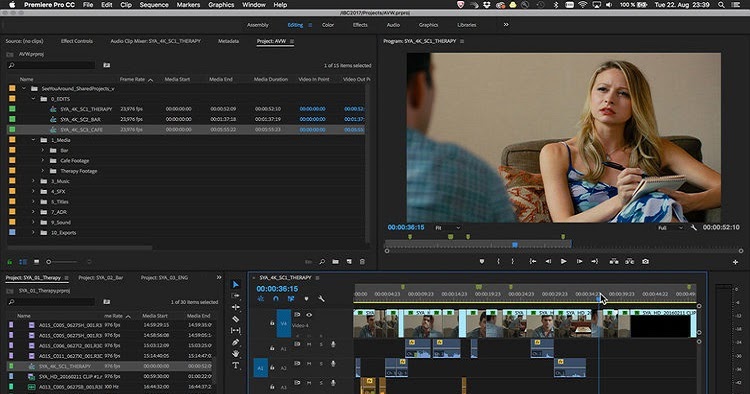
Task: Toggle Video 4 track output eye
Action: (309, 315)
